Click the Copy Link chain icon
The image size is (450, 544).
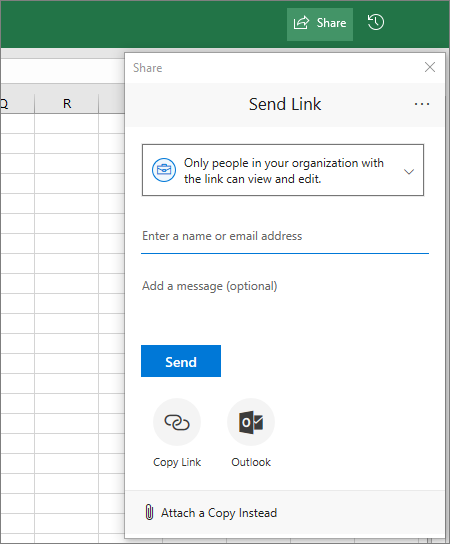[177, 422]
